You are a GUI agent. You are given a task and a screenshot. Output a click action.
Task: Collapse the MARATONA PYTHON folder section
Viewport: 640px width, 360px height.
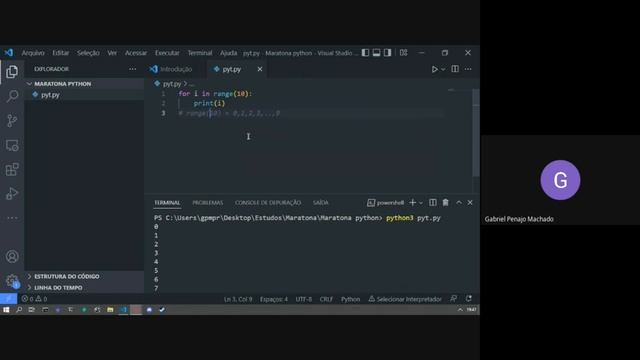84,84
